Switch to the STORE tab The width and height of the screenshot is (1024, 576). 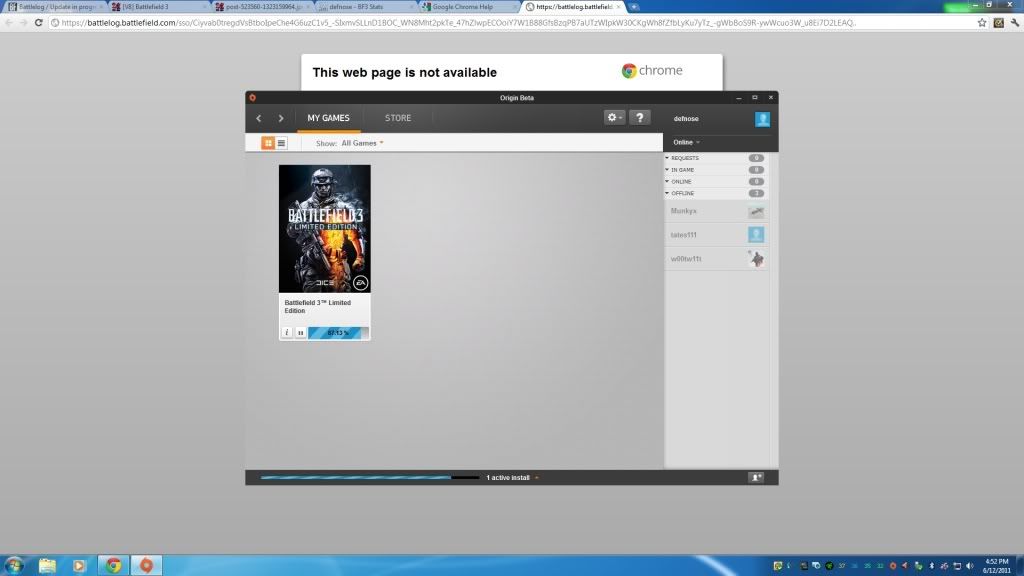(398, 118)
